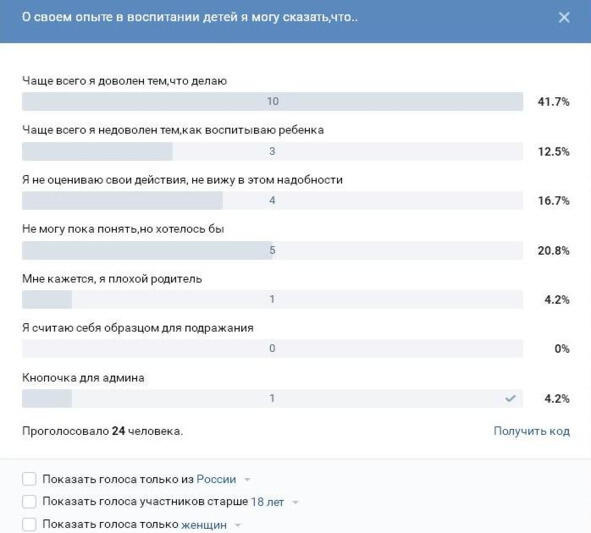Screen dimensions: 591x533
Task: Click the 'Получить код' link
Action: coord(531,431)
